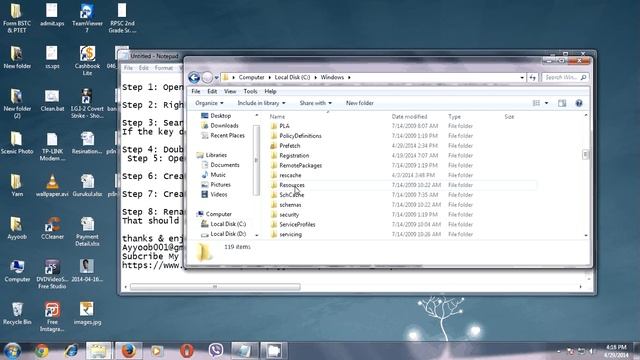Sort by Size column header
640x360 pixels.
pyautogui.click(x=509, y=117)
